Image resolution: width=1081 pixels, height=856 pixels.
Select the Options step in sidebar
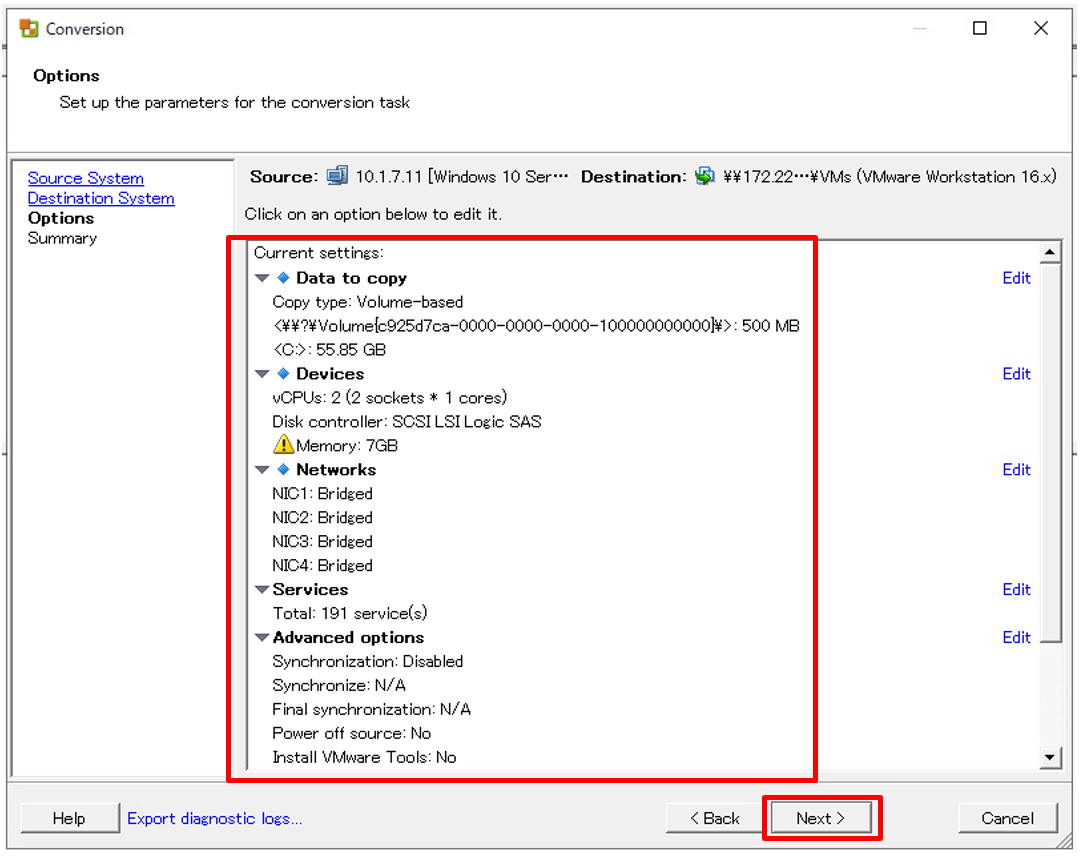click(61, 218)
